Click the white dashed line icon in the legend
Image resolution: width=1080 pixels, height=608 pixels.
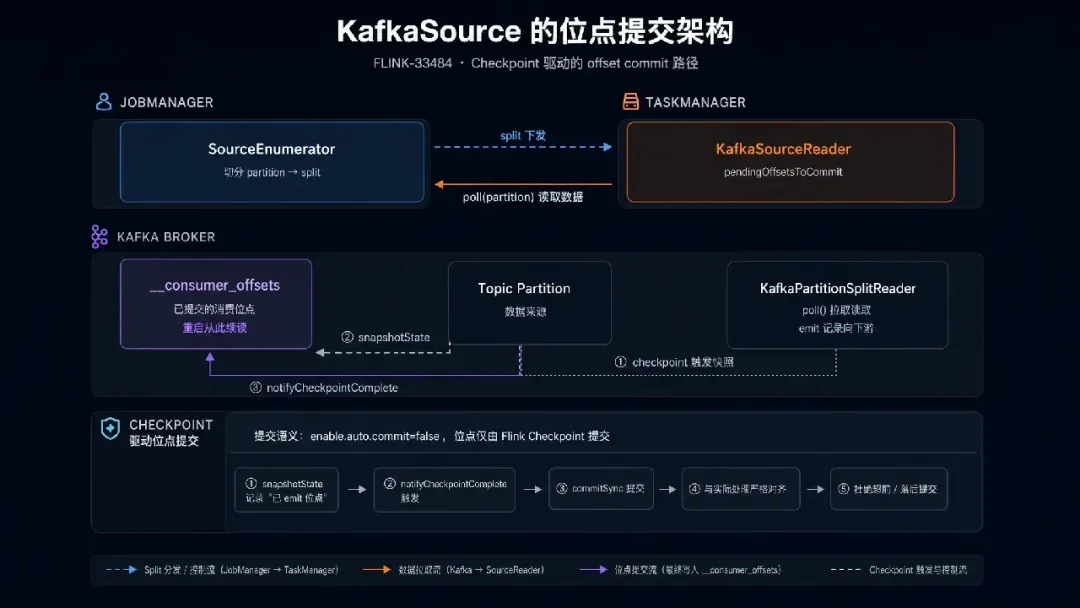point(845,569)
